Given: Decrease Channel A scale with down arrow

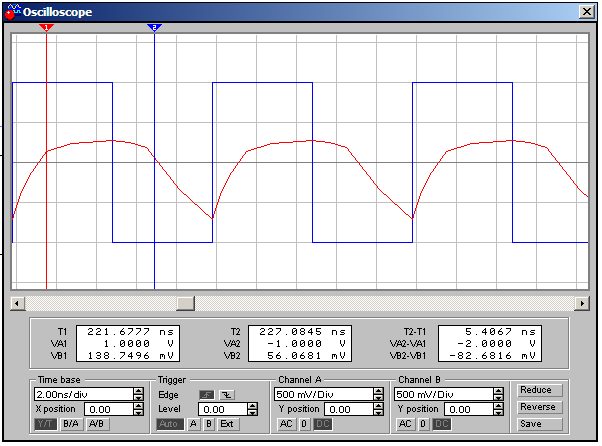Looking at the screenshot, I should [x=379, y=398].
